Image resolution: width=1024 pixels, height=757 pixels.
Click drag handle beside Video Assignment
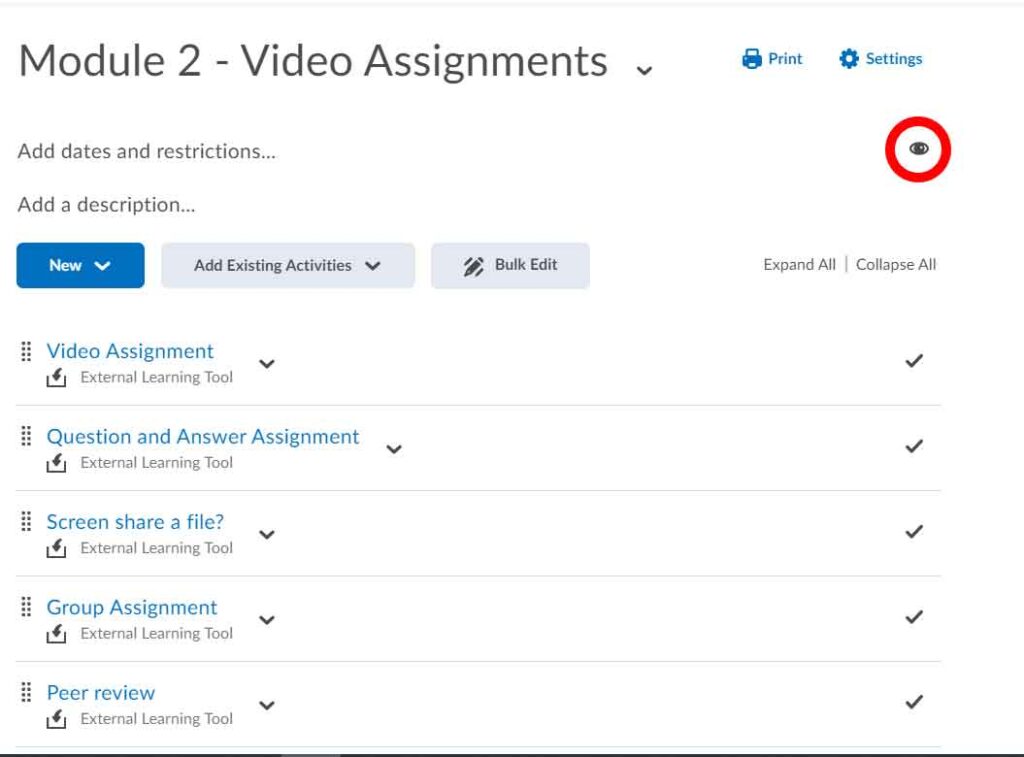coord(26,351)
